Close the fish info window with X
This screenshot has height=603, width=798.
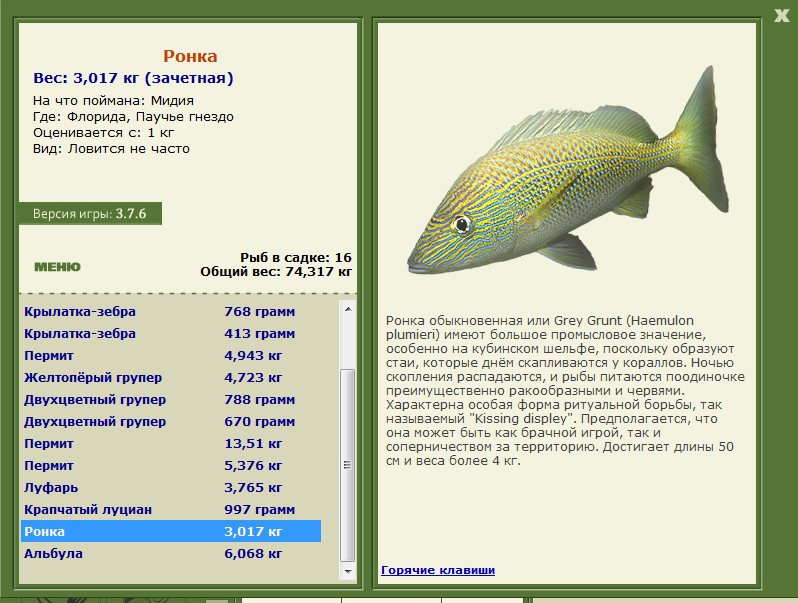click(x=781, y=16)
